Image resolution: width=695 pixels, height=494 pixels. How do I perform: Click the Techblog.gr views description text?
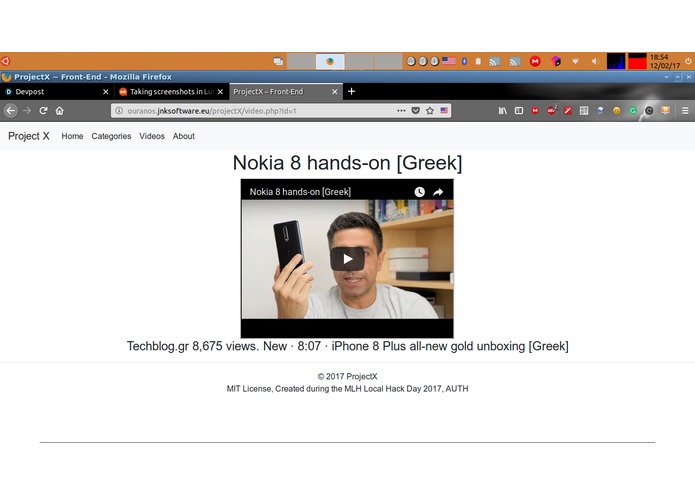tap(348, 346)
